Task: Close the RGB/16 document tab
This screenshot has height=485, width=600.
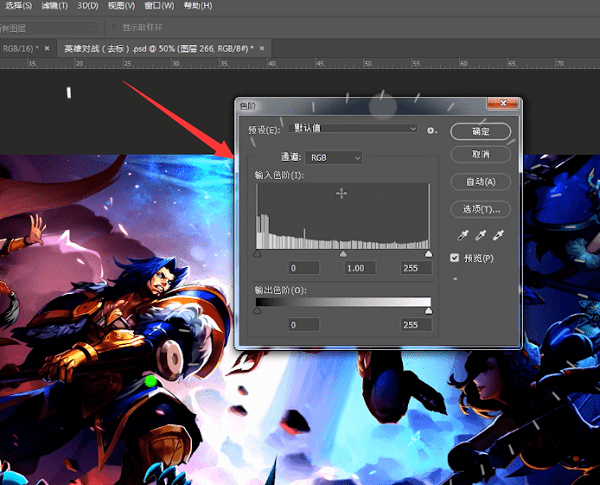Action: click(47, 47)
